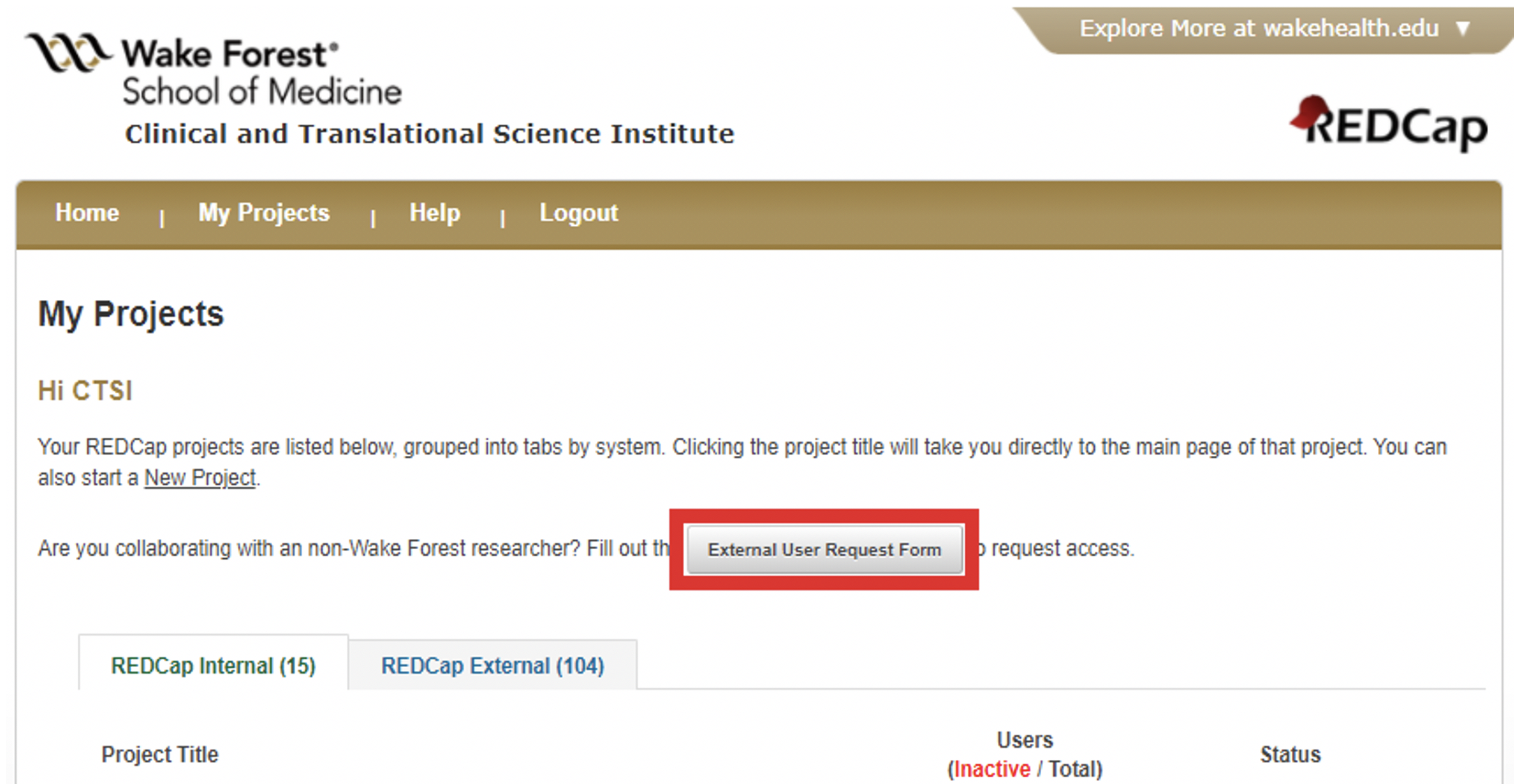The width and height of the screenshot is (1514, 784).
Task: Click the Wake Forest double-helix logo icon
Action: point(68,52)
